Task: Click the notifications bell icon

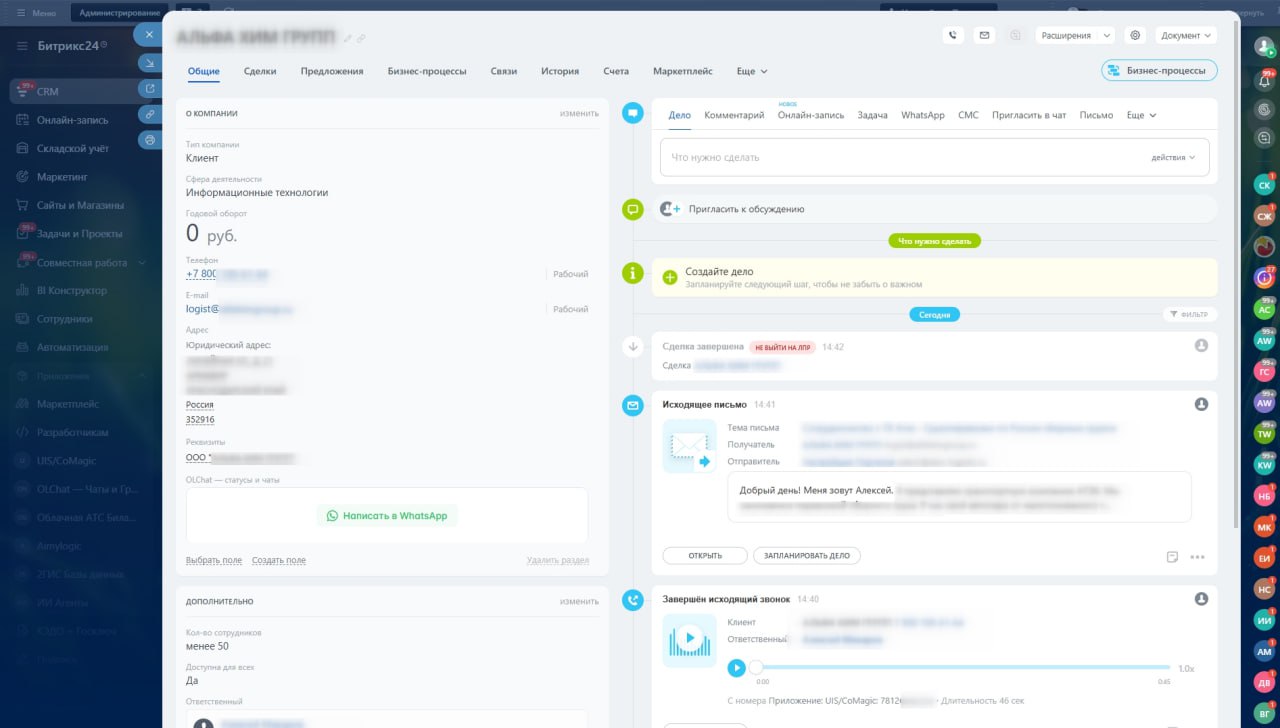Action: (1264, 80)
